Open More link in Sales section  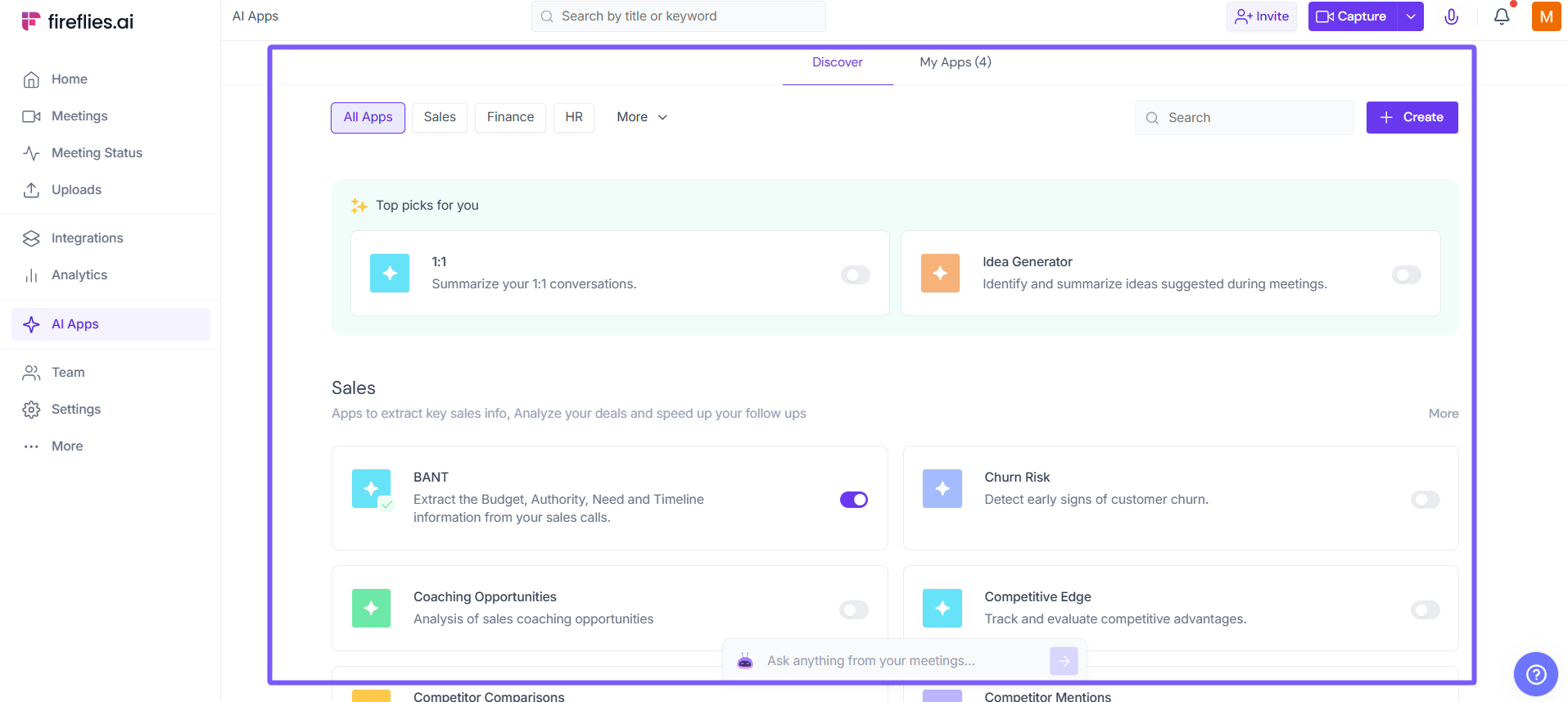(1444, 414)
